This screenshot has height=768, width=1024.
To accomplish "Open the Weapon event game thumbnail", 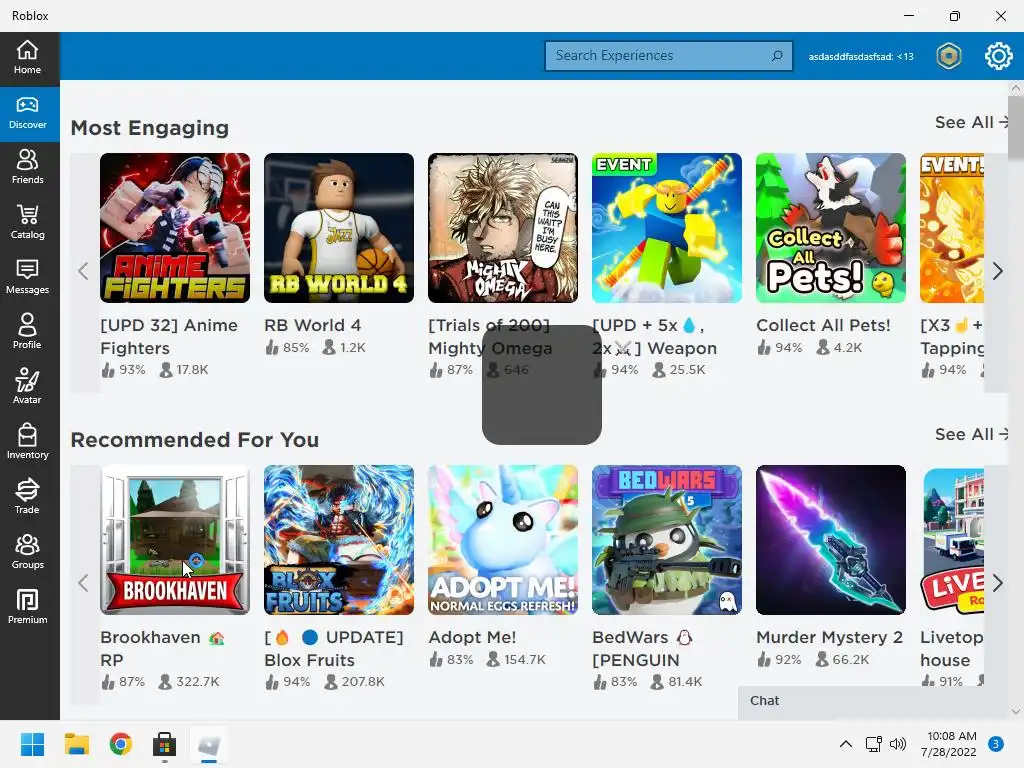I will click(667, 228).
